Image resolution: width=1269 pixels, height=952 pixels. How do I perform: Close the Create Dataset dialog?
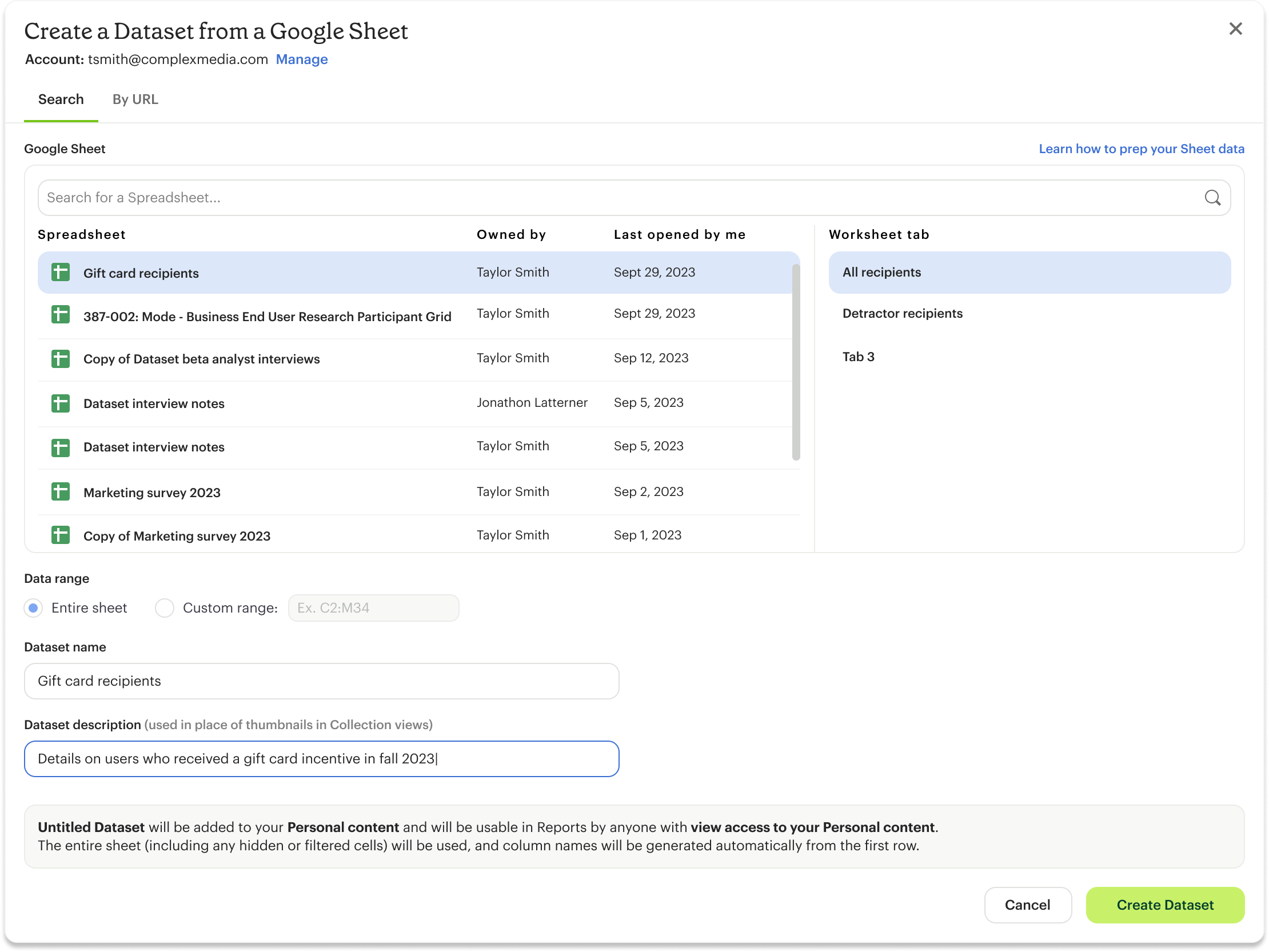point(1235,29)
